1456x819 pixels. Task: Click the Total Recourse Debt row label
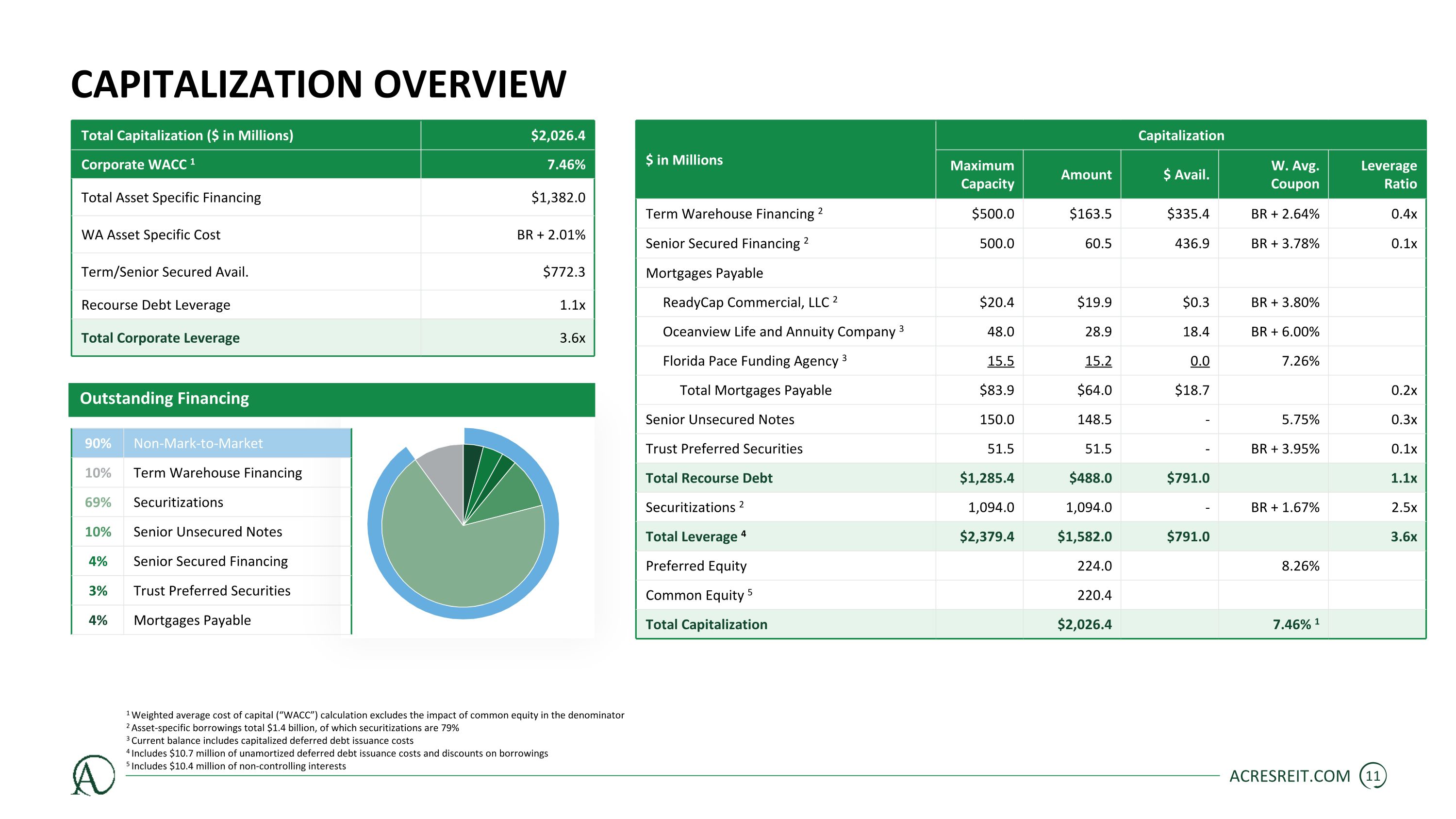click(x=708, y=478)
